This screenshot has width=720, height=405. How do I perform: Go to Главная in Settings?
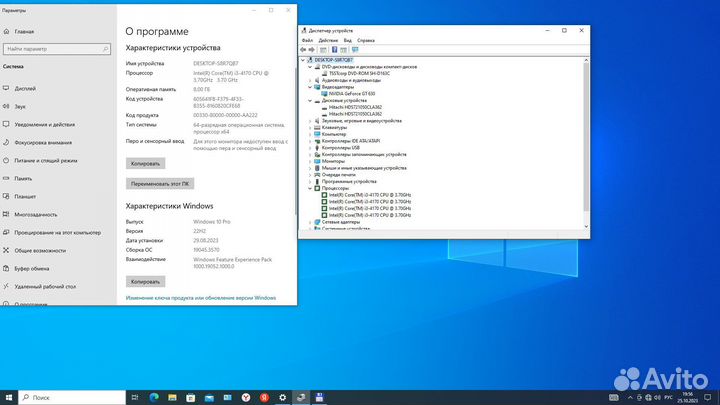24,32
